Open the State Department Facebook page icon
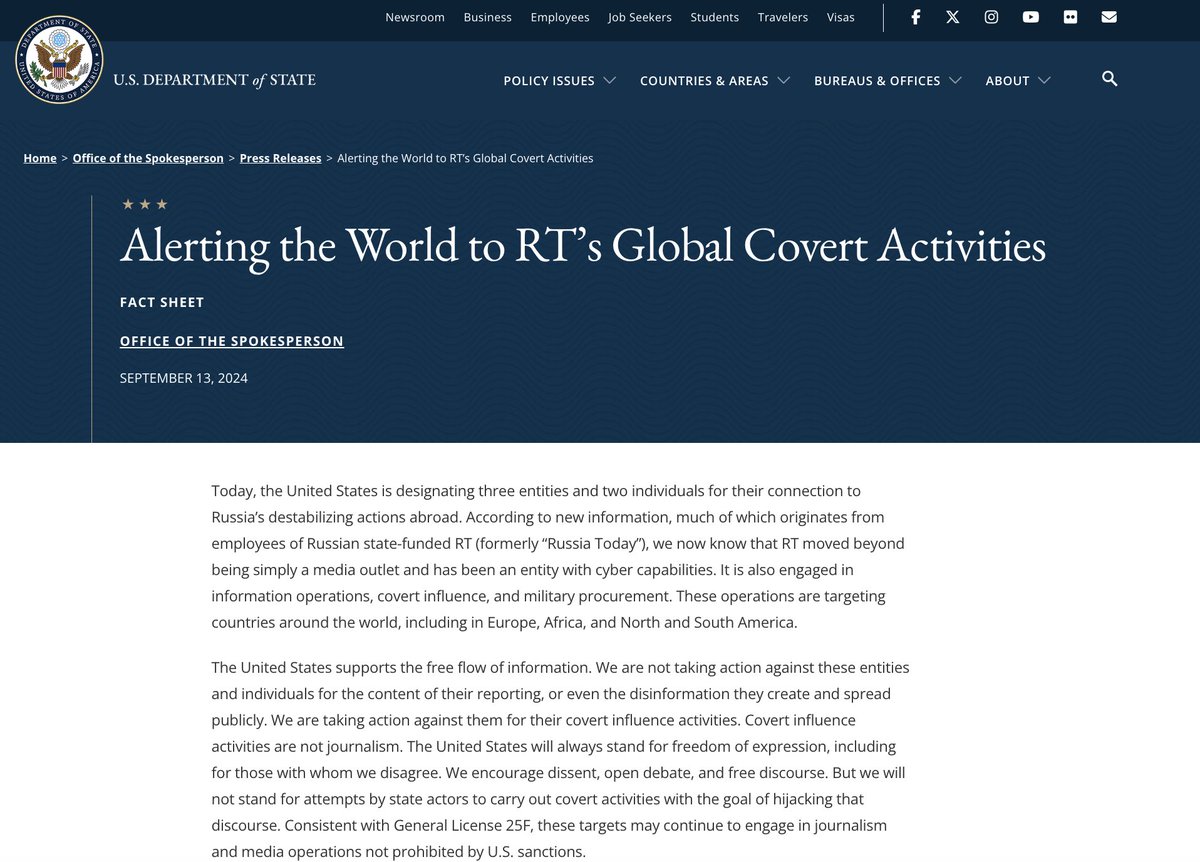This screenshot has height=862, width=1200. (x=915, y=17)
